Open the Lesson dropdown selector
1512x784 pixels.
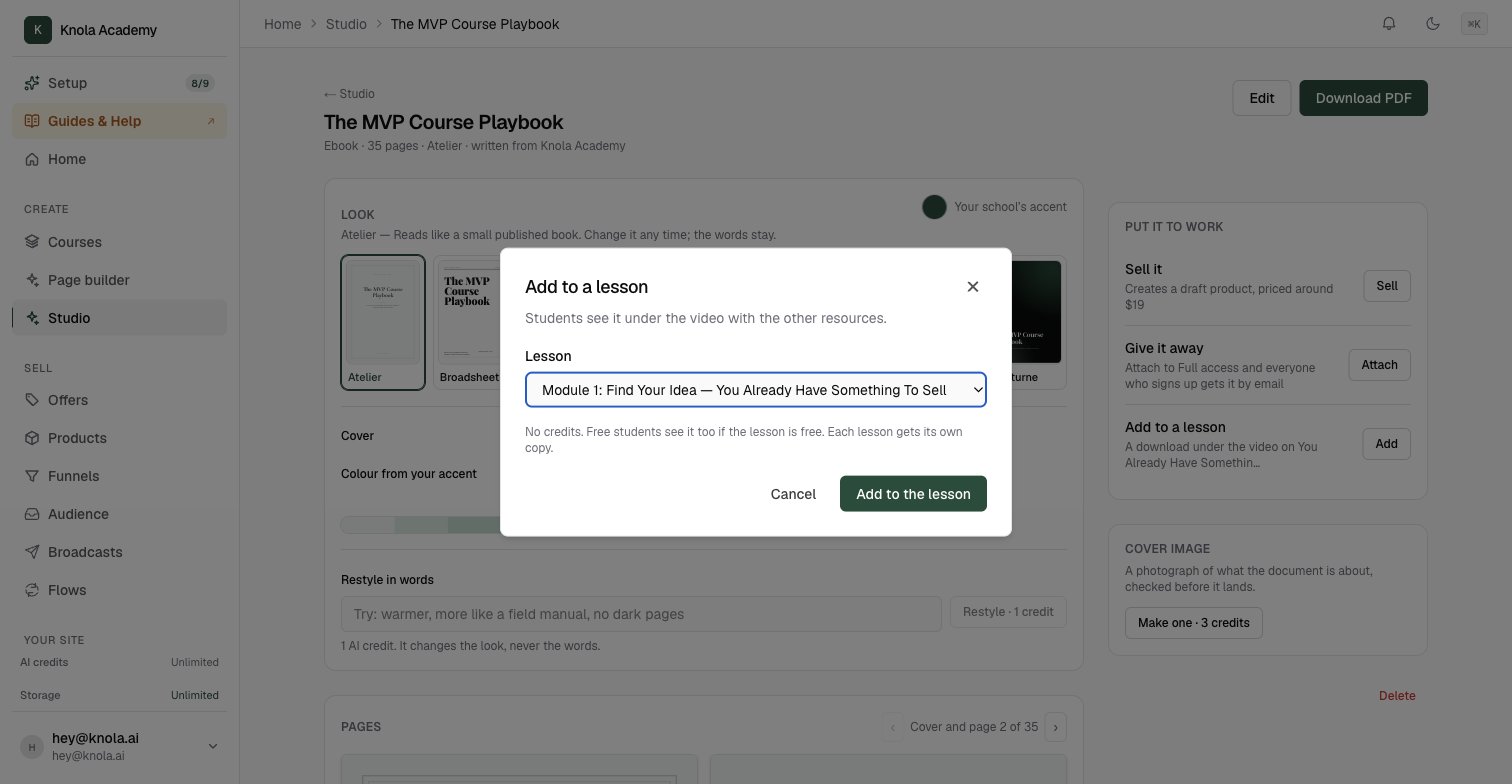(756, 390)
